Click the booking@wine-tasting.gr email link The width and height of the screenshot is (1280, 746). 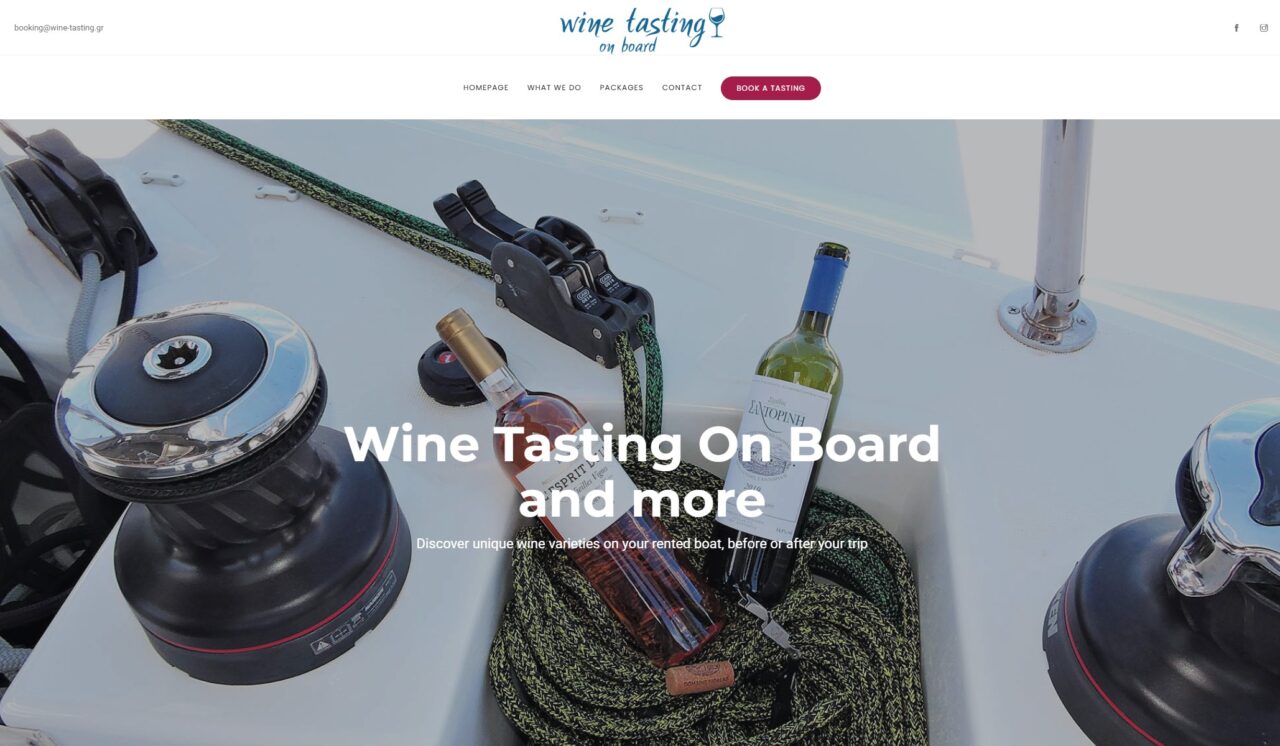(x=59, y=28)
